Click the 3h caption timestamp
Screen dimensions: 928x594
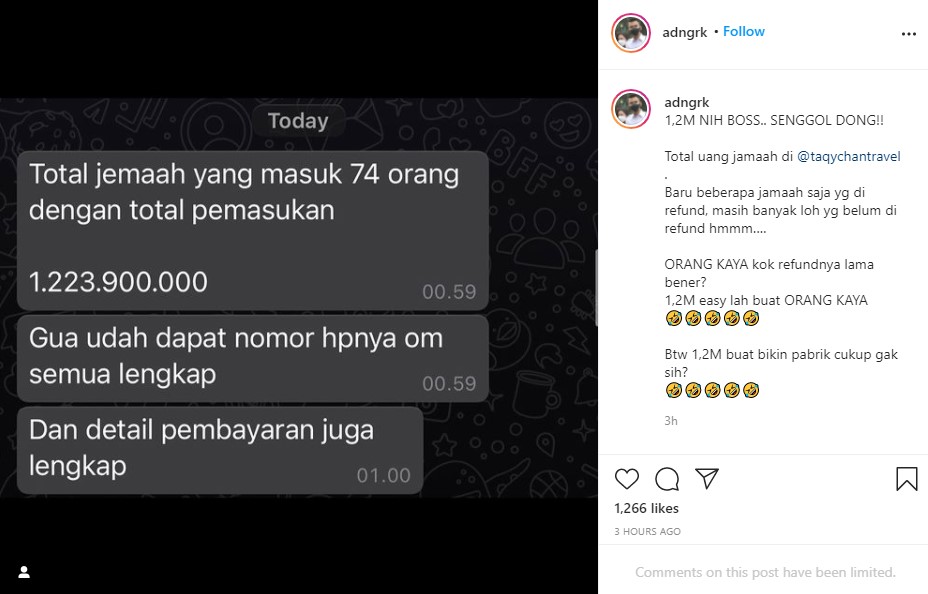[x=671, y=421]
